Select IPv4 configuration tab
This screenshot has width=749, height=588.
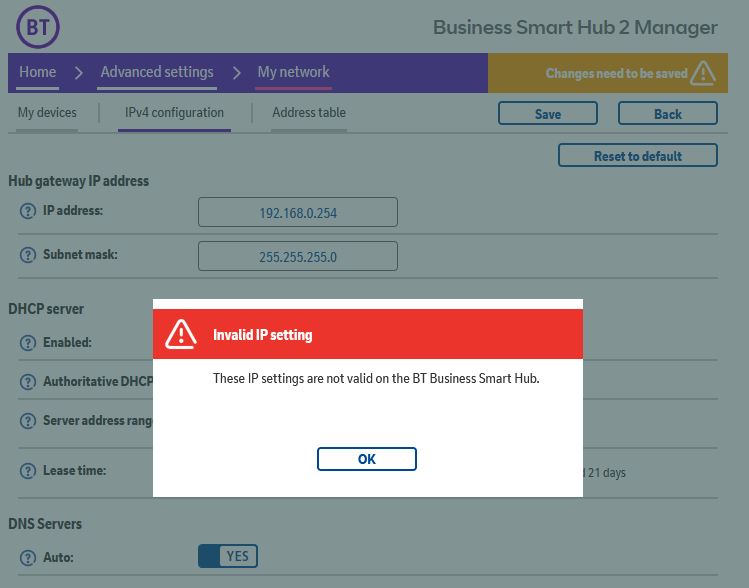174,113
